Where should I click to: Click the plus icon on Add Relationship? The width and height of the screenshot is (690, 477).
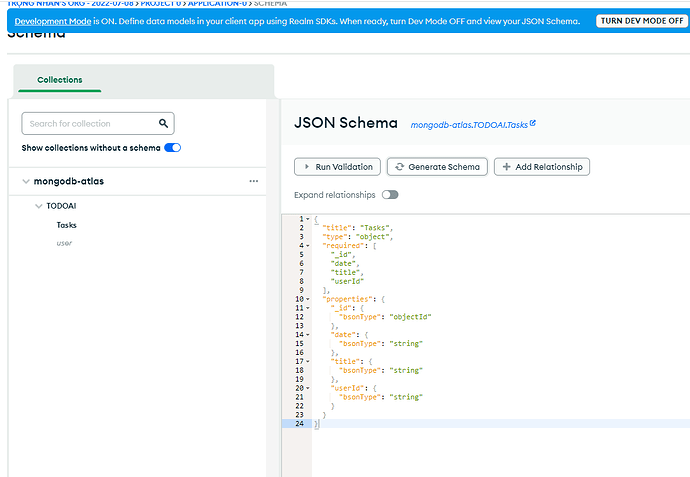pyautogui.click(x=507, y=167)
